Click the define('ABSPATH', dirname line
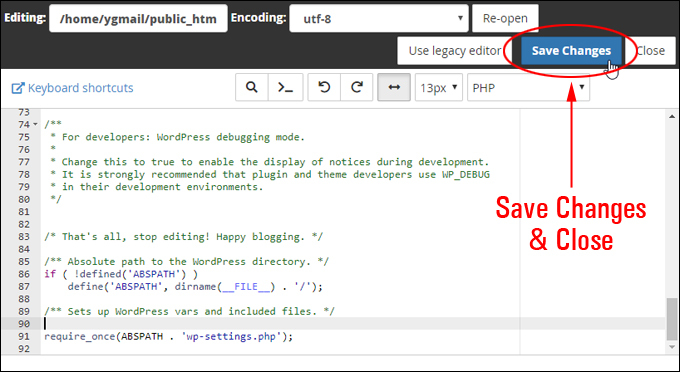This screenshot has height=372, width=680. [195, 287]
